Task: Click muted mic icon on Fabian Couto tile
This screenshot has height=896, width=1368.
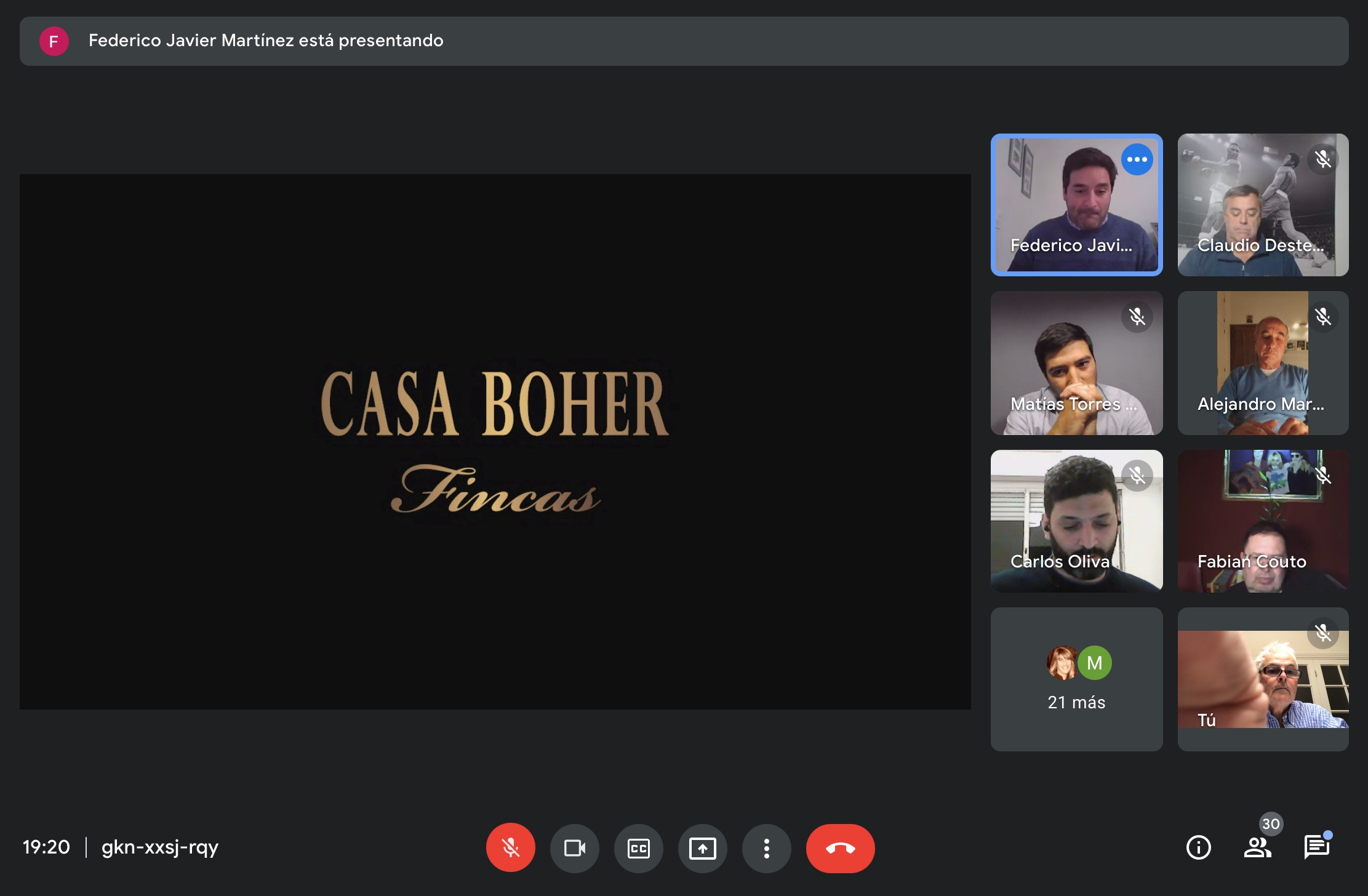Action: pyautogui.click(x=1323, y=475)
